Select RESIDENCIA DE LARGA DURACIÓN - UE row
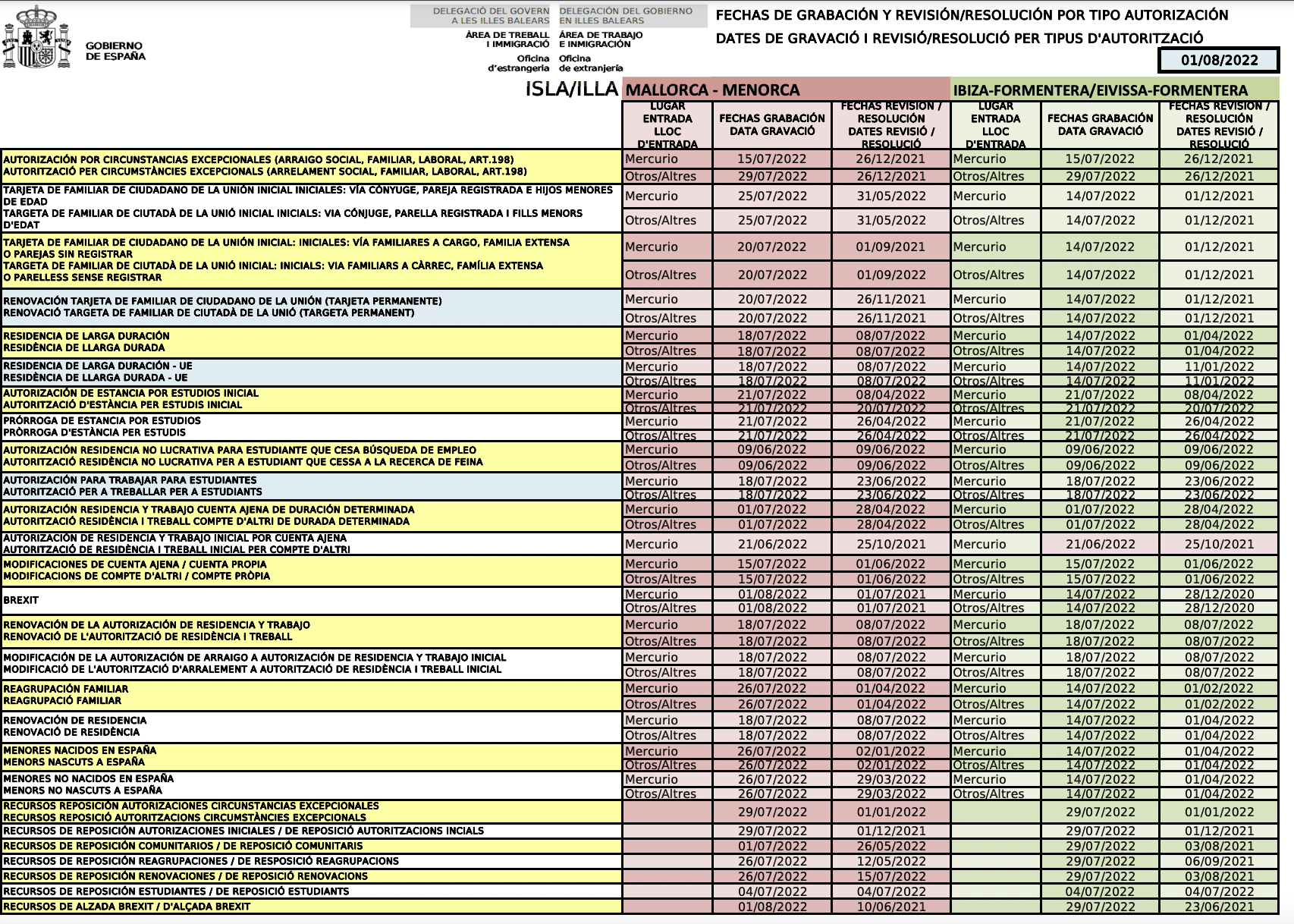 pyautogui.click(x=311, y=372)
